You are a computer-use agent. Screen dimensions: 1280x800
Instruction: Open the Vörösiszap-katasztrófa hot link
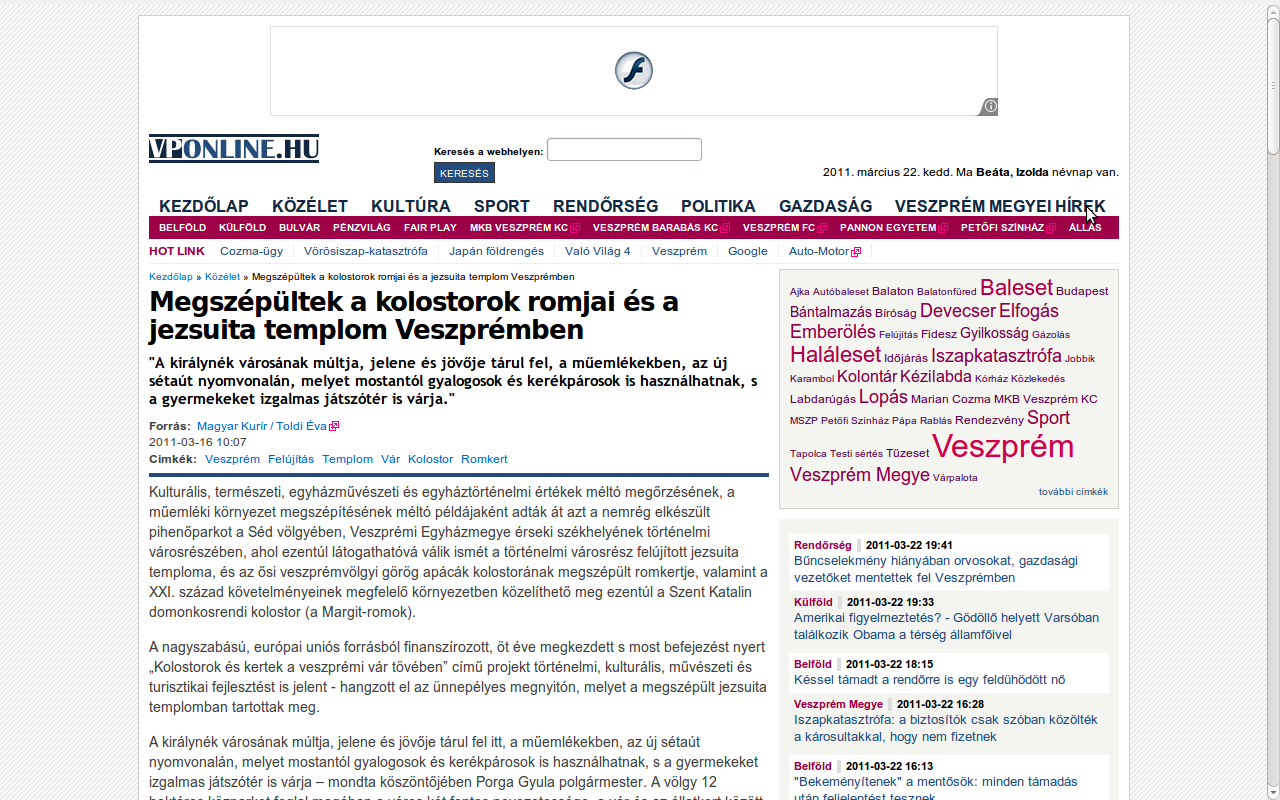point(366,252)
